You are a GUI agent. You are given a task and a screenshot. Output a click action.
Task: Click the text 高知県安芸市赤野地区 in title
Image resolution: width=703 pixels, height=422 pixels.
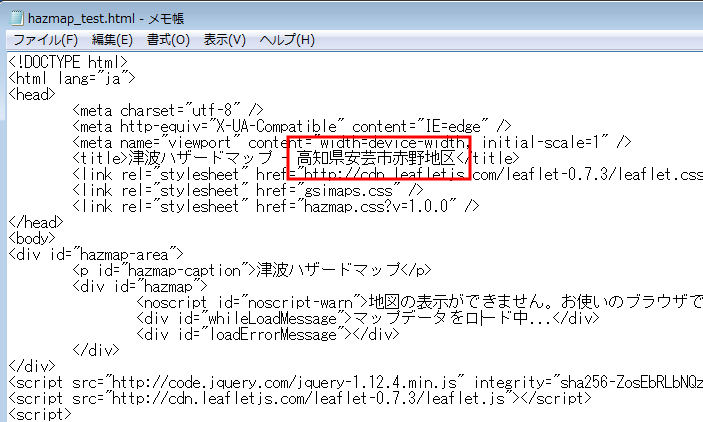376,158
